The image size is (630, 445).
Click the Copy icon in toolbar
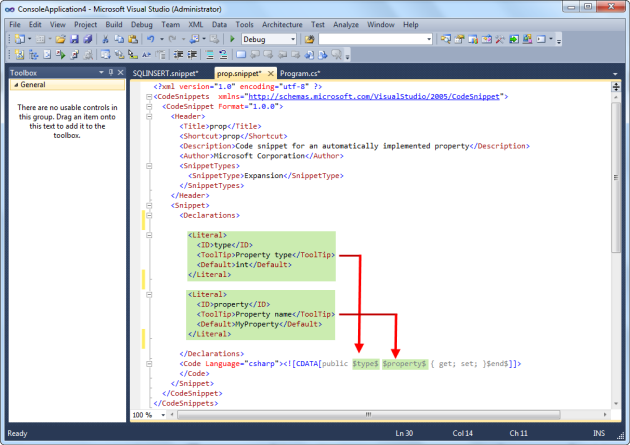pos(119,39)
